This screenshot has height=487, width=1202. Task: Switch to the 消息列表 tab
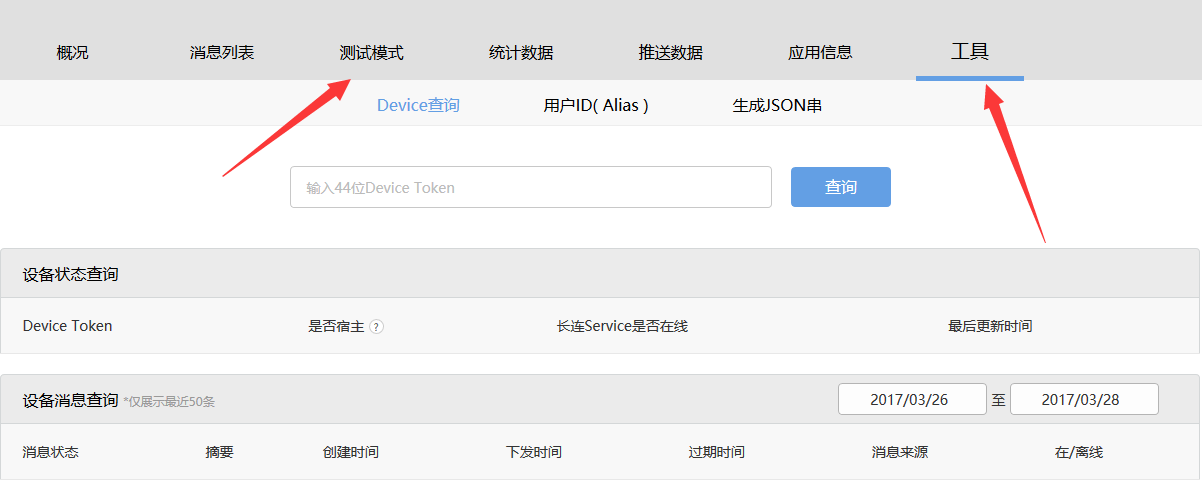(222, 53)
